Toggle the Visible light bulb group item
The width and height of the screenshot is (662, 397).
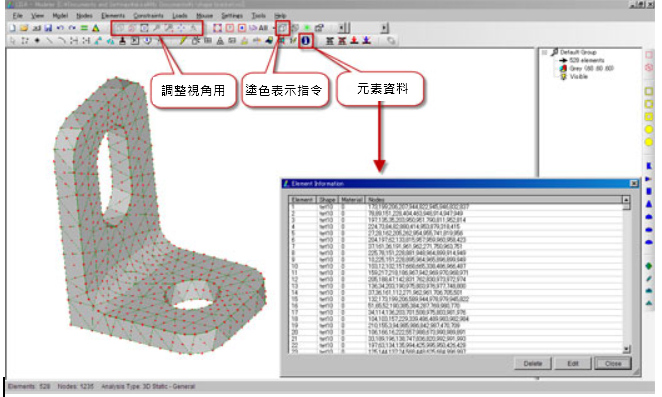[x=574, y=76]
